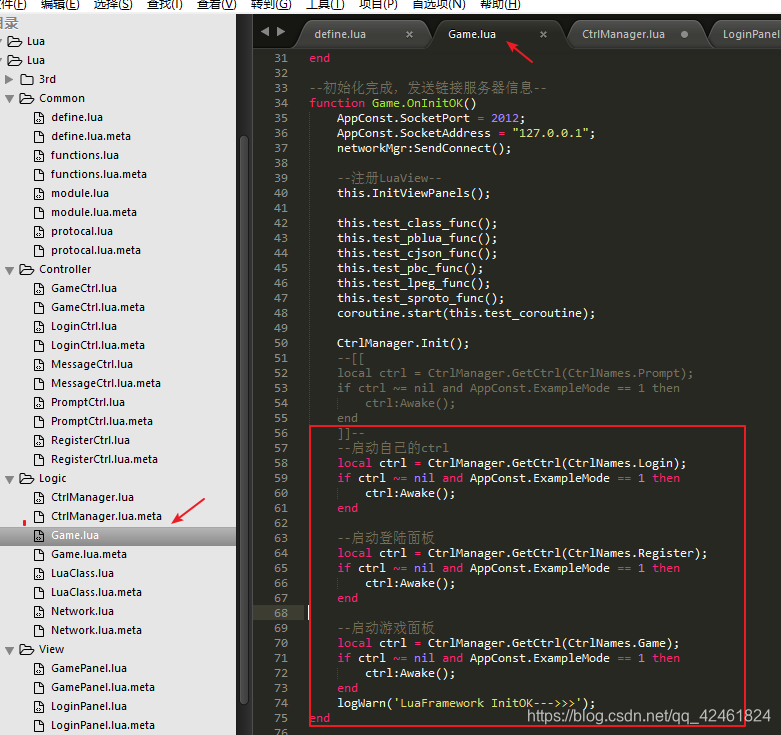Collapse the Logic folder
The height and width of the screenshot is (735, 781).
pos(9,479)
